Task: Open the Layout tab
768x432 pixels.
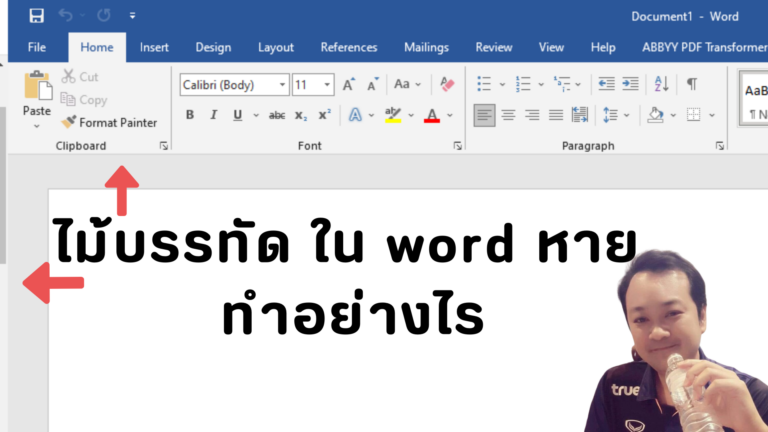Action: (x=276, y=47)
